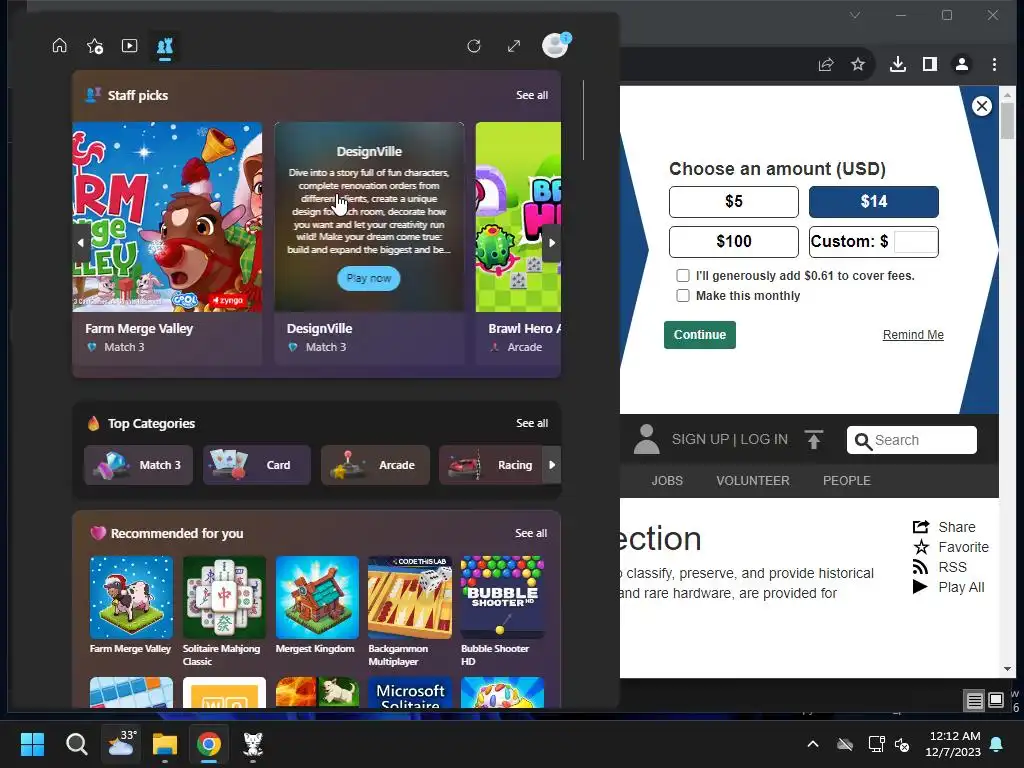The width and height of the screenshot is (1024, 768).
Task: Open the notifications bell
Action: pos(997,744)
